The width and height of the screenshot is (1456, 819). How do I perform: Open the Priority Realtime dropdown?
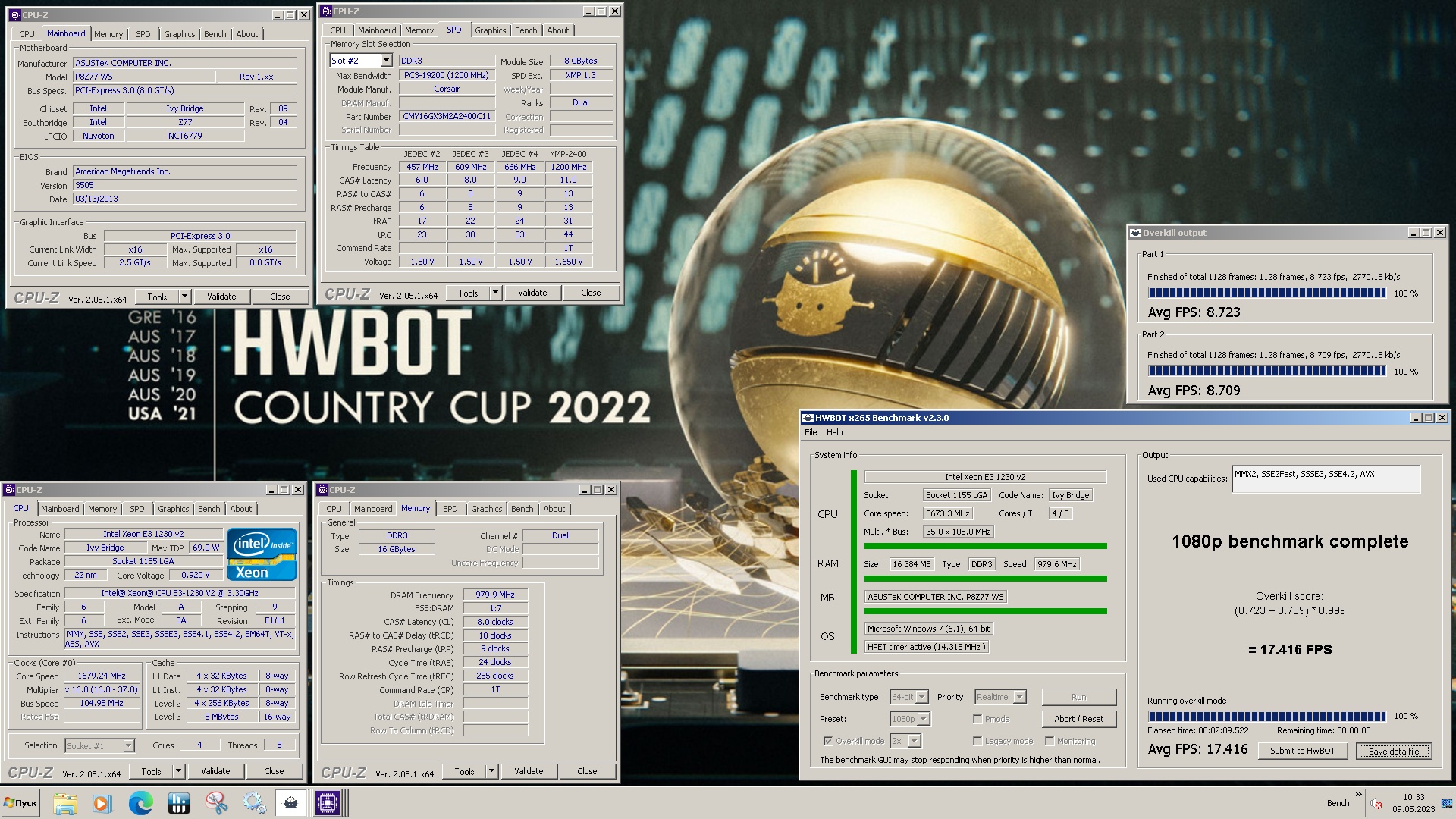[1019, 697]
